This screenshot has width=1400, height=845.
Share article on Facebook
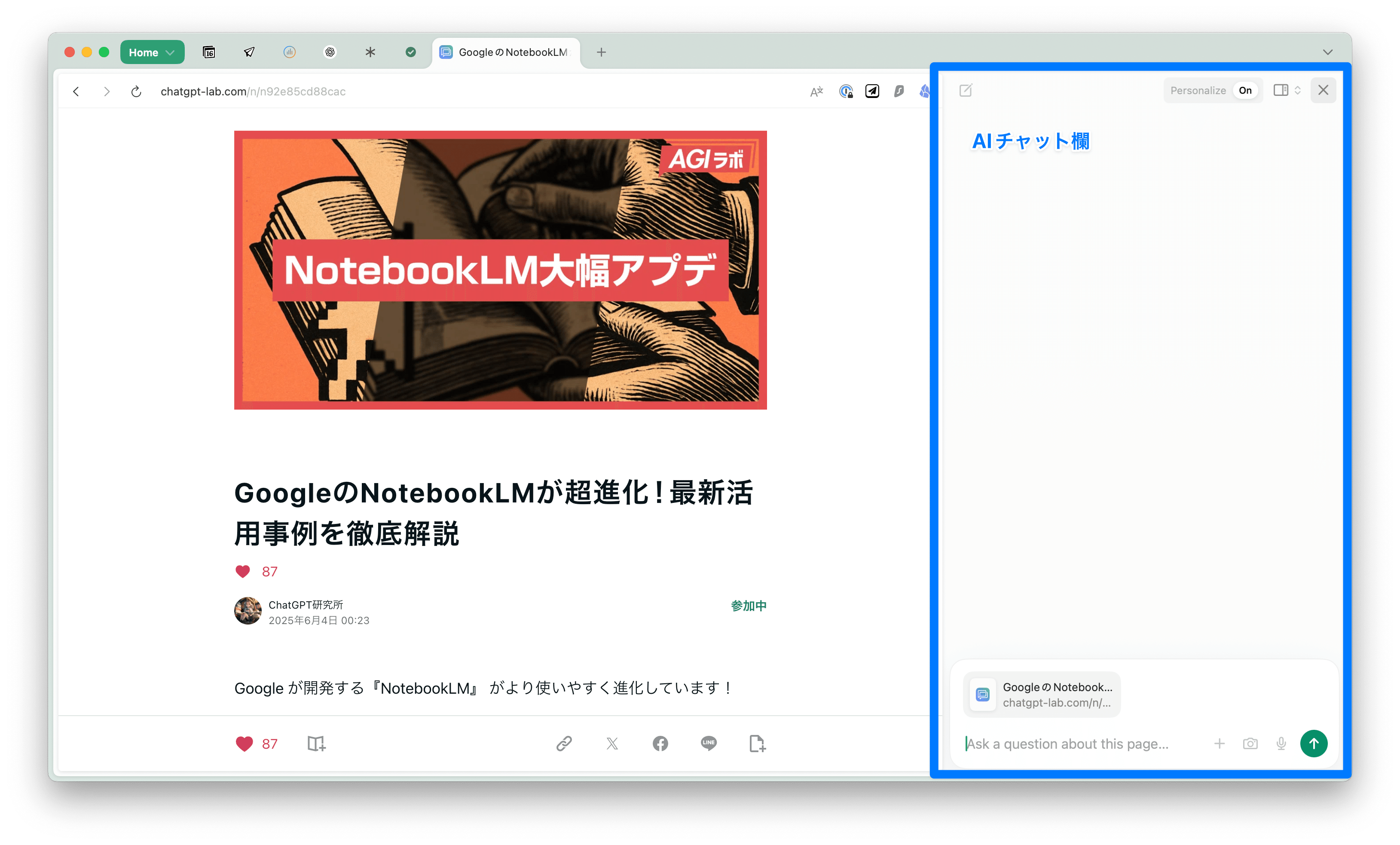[x=660, y=743]
